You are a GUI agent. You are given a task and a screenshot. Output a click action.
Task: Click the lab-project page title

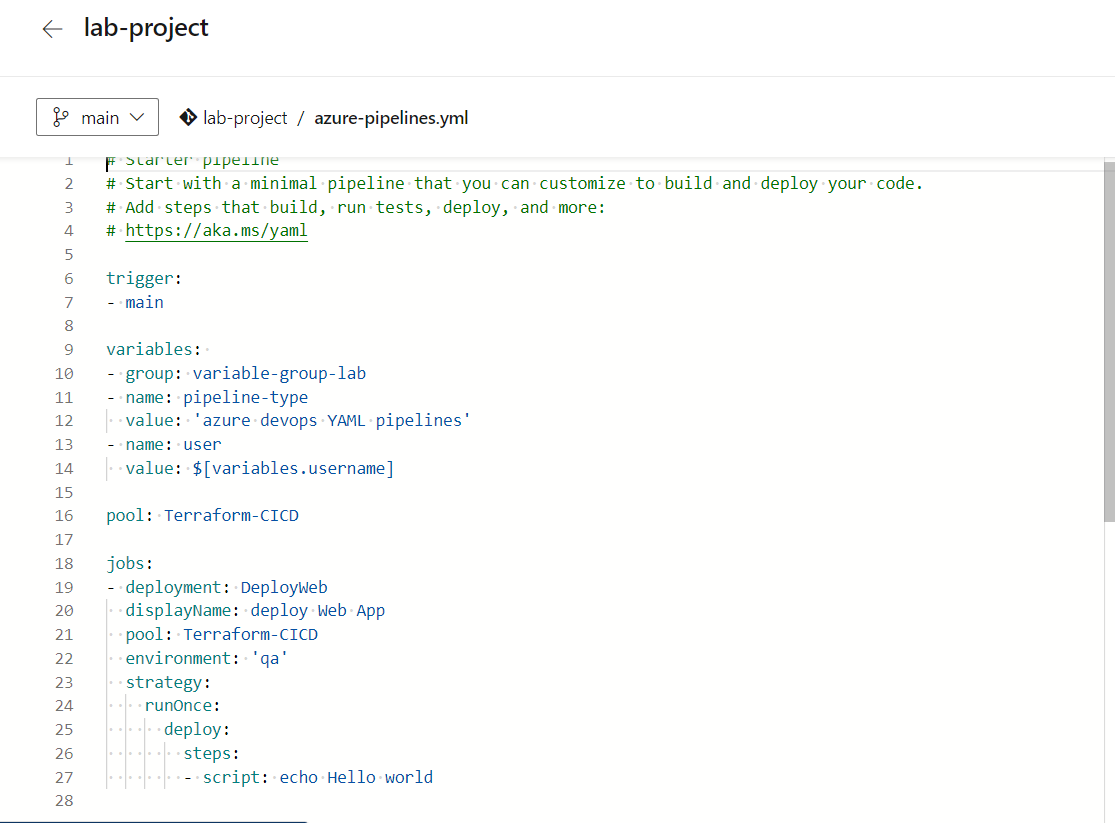(x=146, y=28)
